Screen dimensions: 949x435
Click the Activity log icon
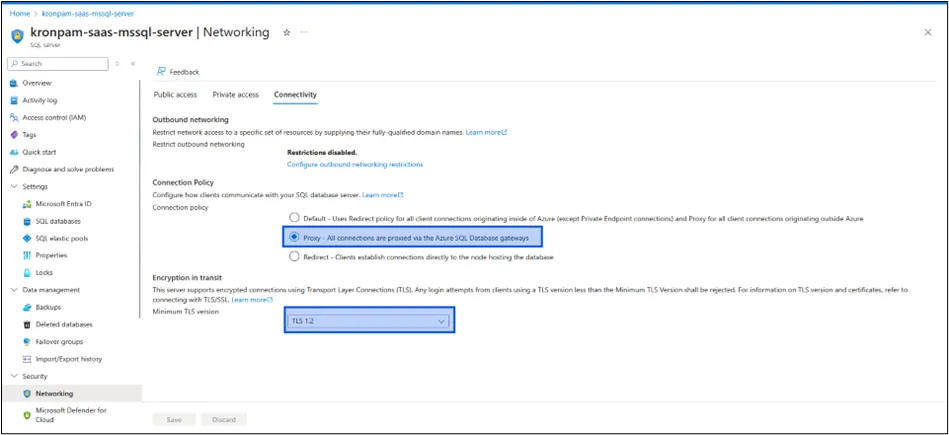14,100
